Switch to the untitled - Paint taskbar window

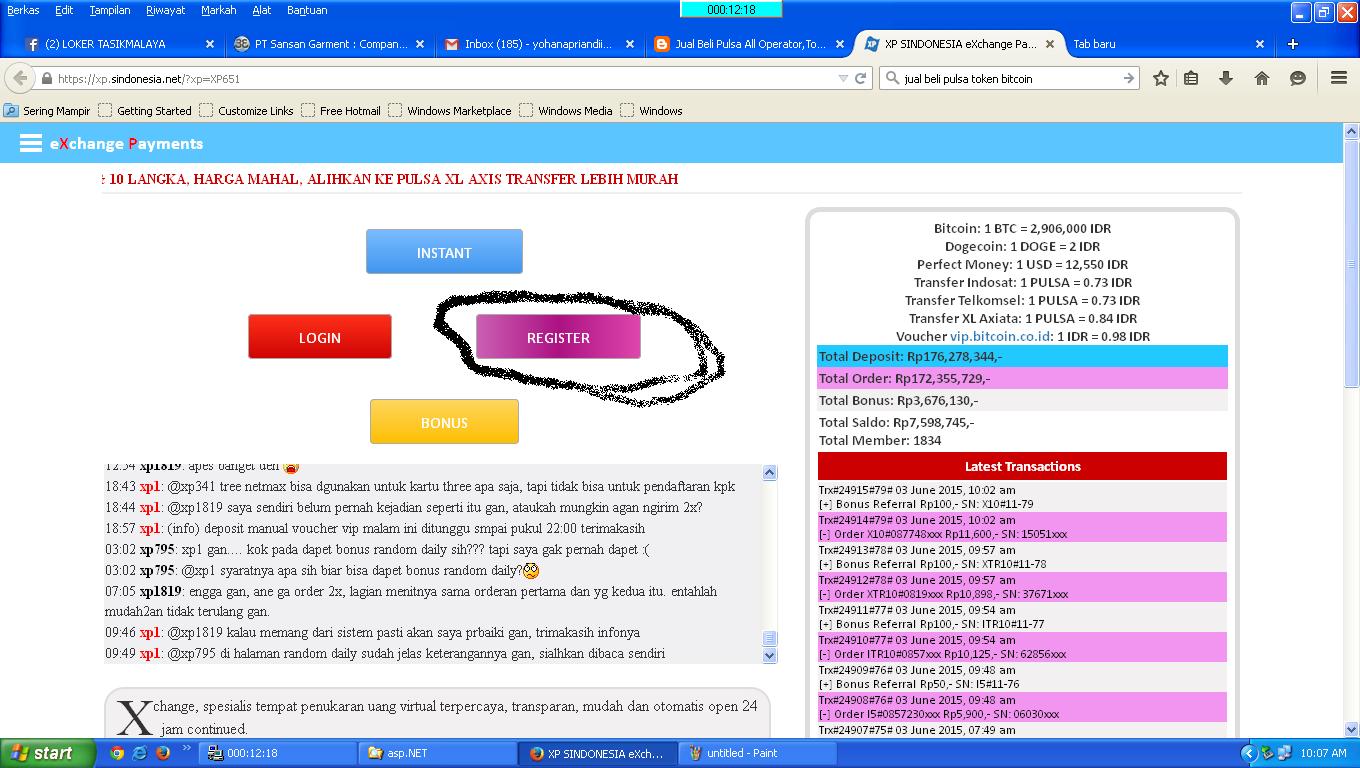click(756, 753)
